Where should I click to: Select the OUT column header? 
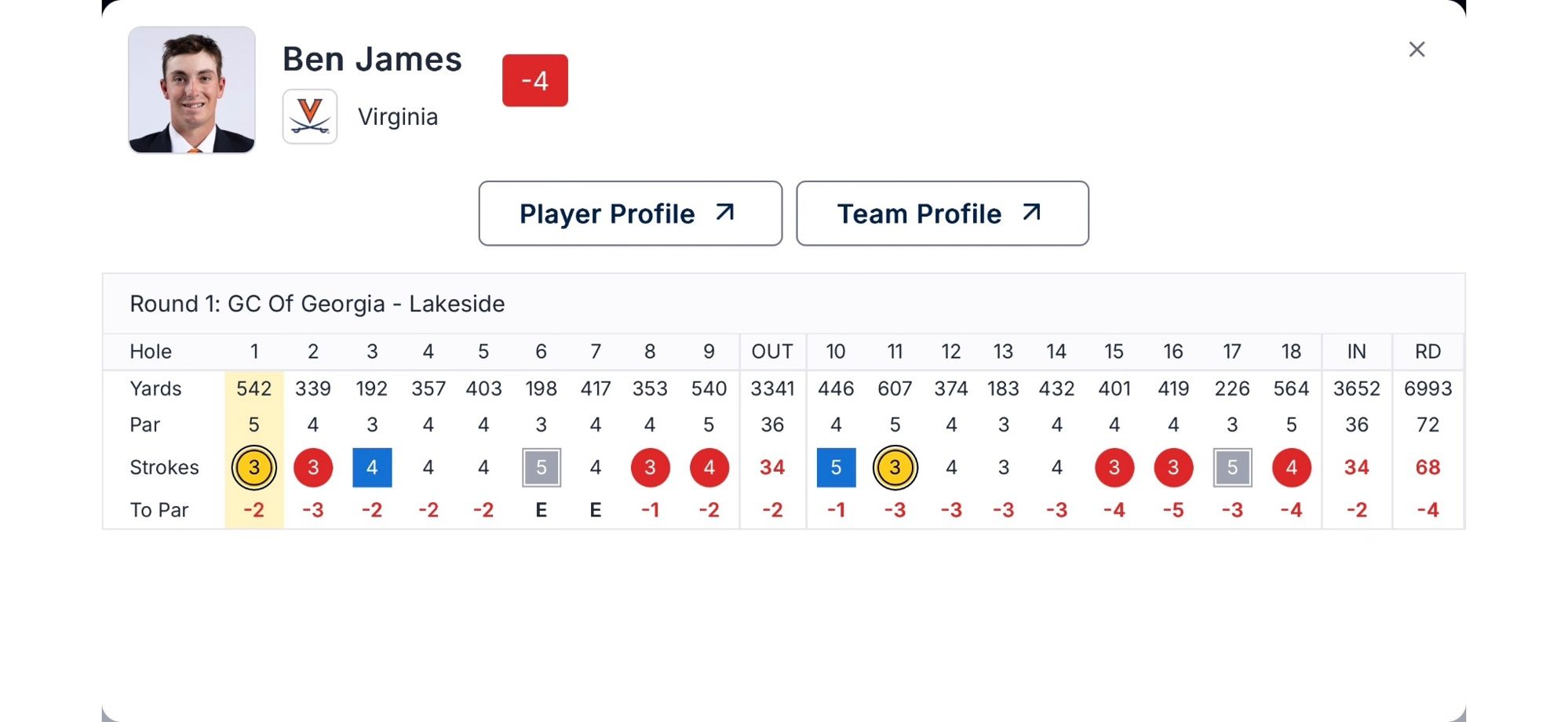772,352
